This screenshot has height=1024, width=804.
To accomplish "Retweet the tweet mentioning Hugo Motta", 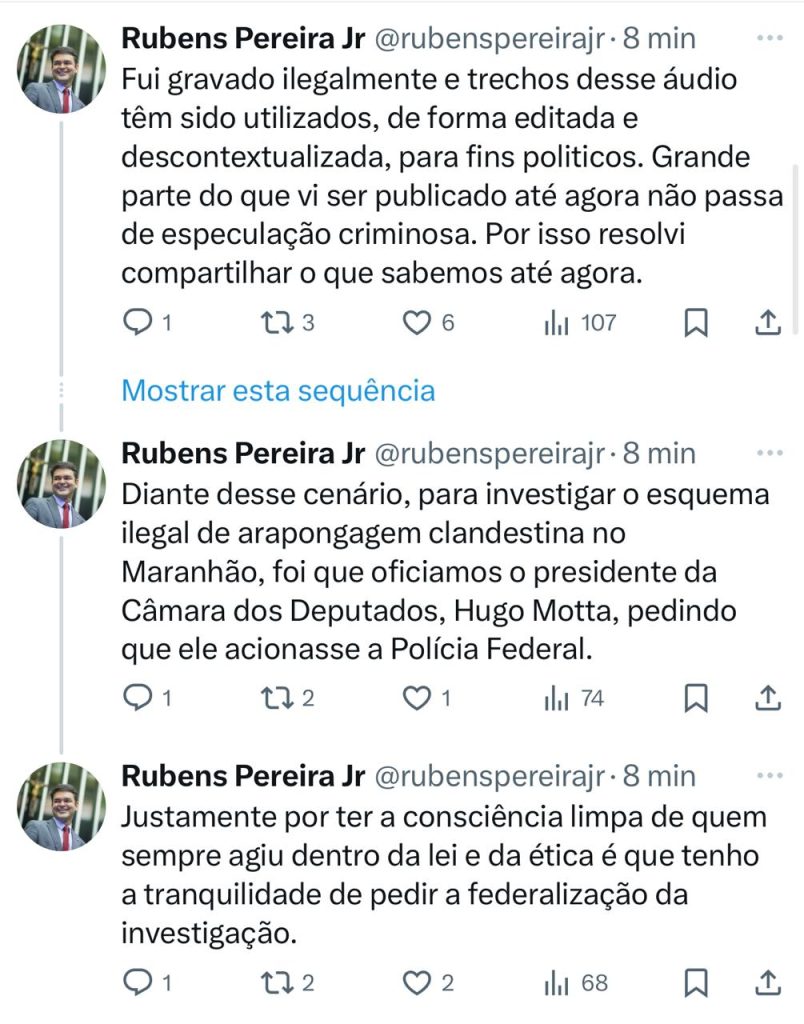I will click(275, 698).
